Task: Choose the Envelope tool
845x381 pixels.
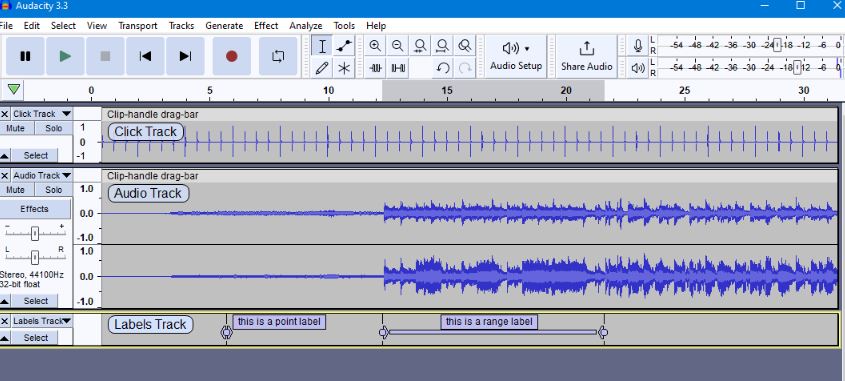Action: click(344, 46)
